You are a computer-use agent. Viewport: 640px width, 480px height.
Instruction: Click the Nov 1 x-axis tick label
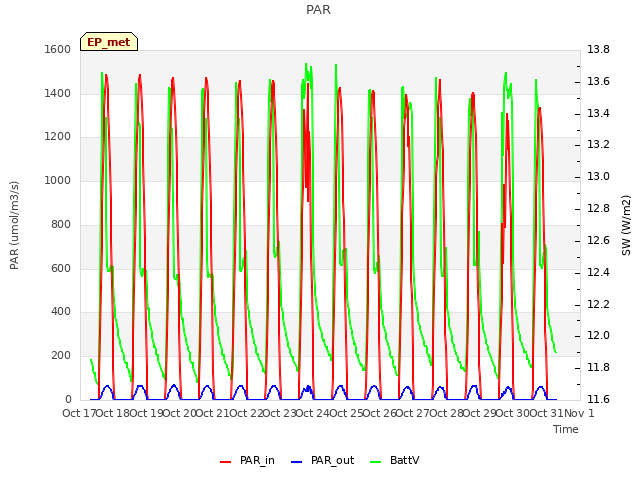(x=579, y=413)
